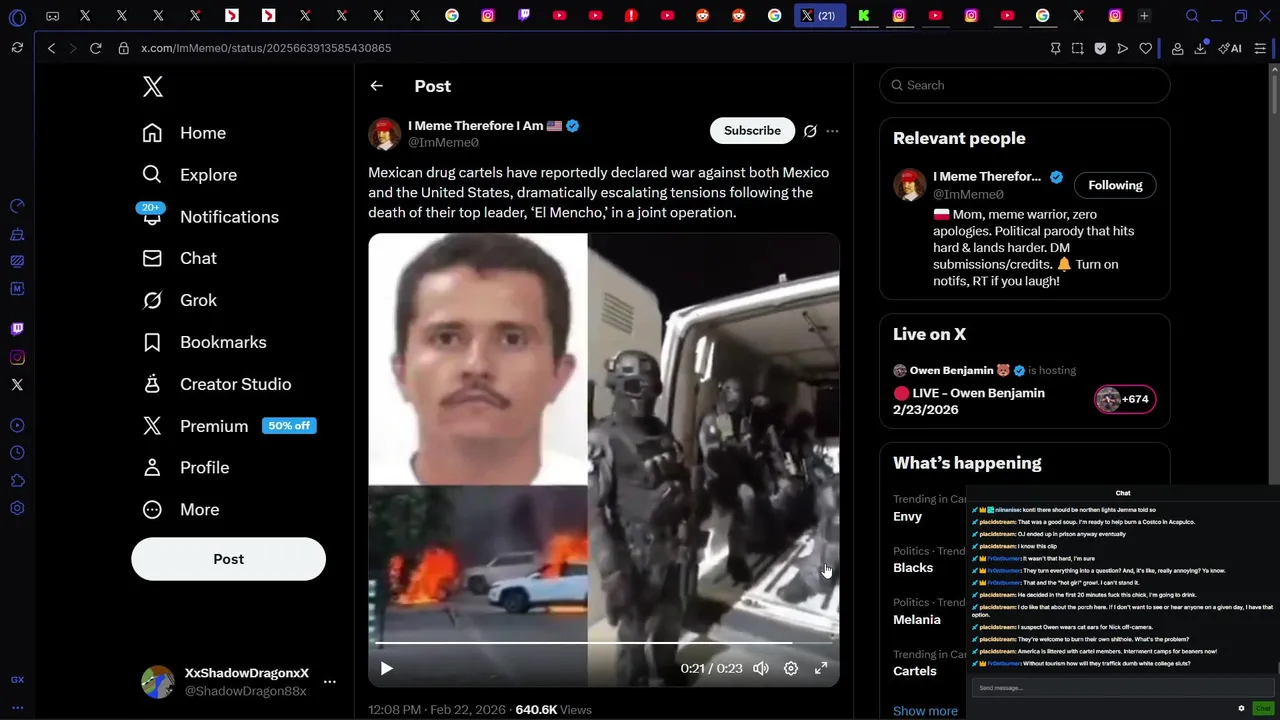Open X panel in the browser sidebar
Screen dimensions: 1280x720
coord(17,385)
